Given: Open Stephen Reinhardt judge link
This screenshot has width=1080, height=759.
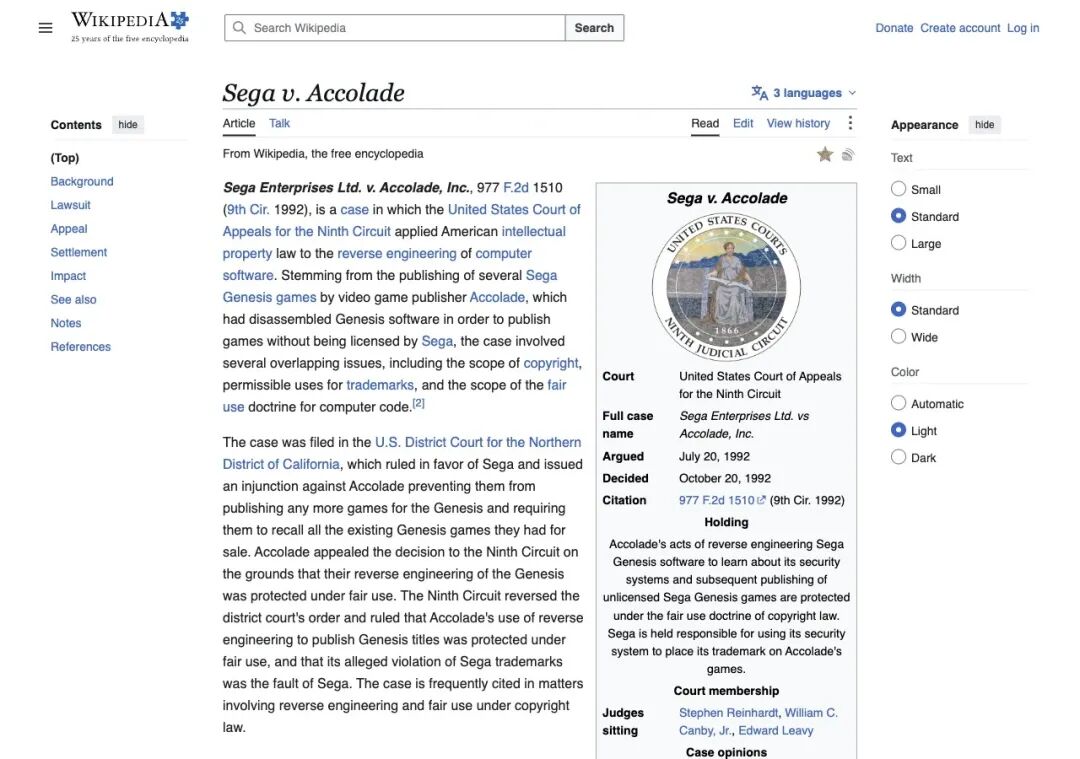Looking at the screenshot, I should (x=728, y=713).
